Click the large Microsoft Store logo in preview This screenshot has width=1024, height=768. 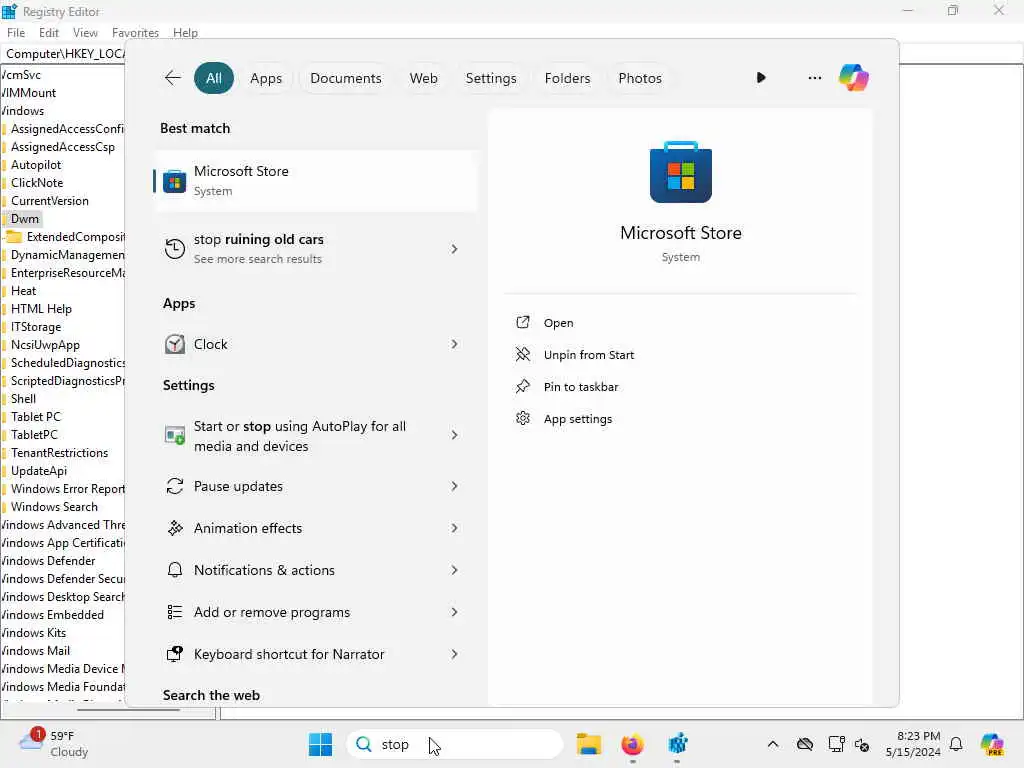[680, 172]
